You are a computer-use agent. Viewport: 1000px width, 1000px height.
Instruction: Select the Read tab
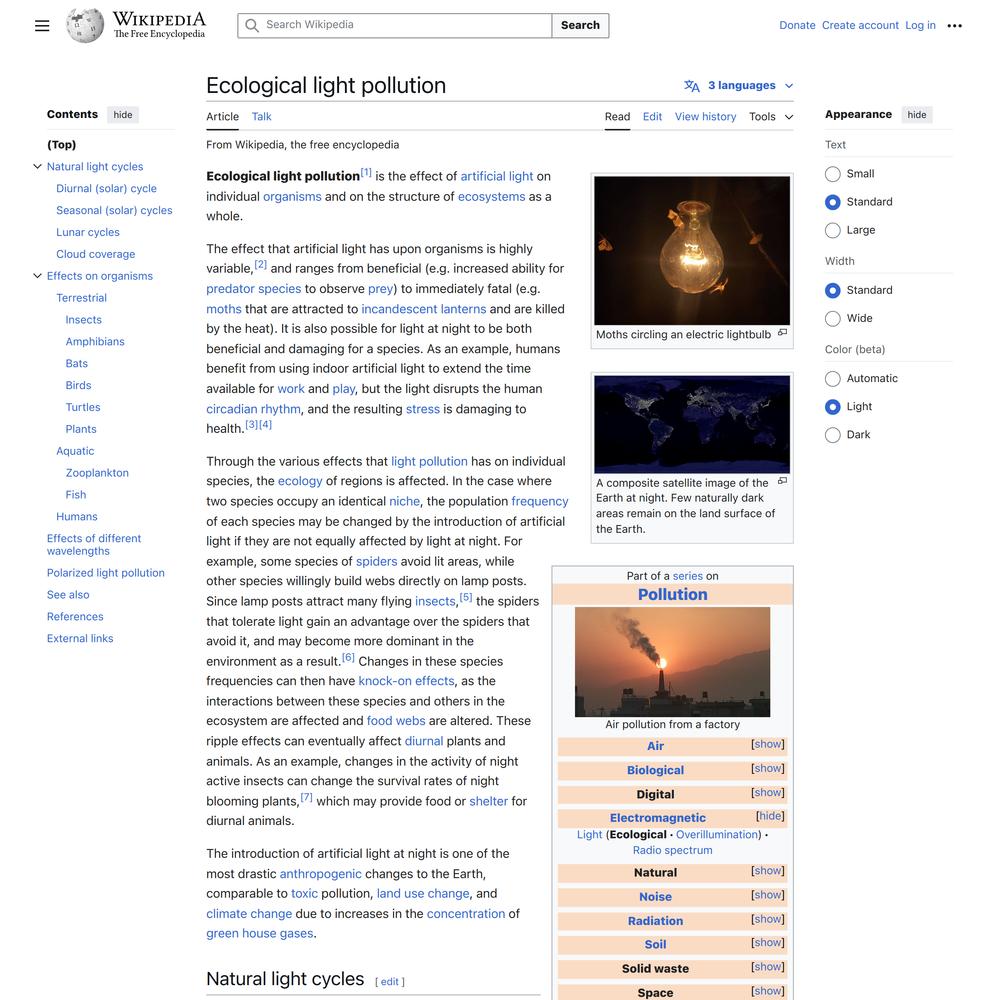click(x=617, y=117)
